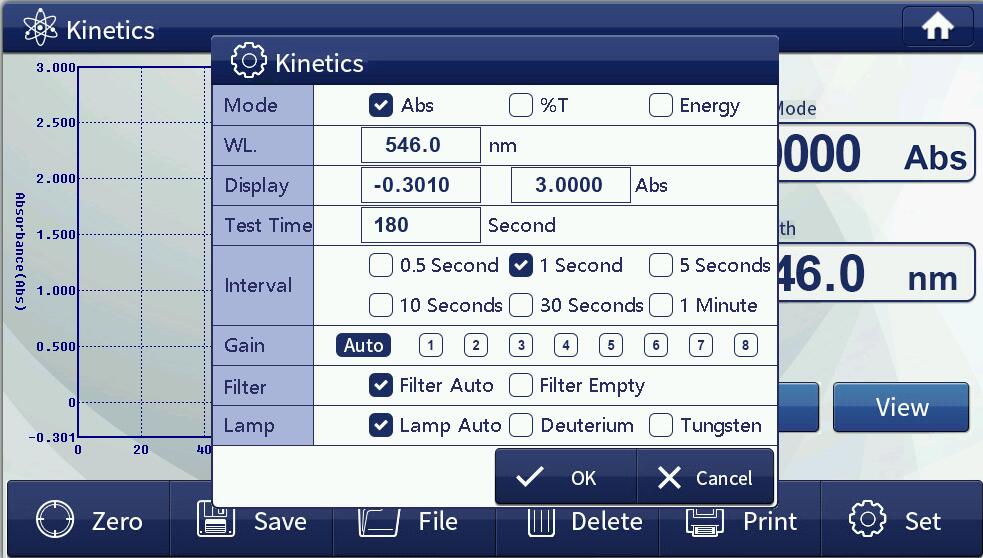The image size is (983, 558).
Task: Select the Energy mode checkbox
Action: pos(661,105)
